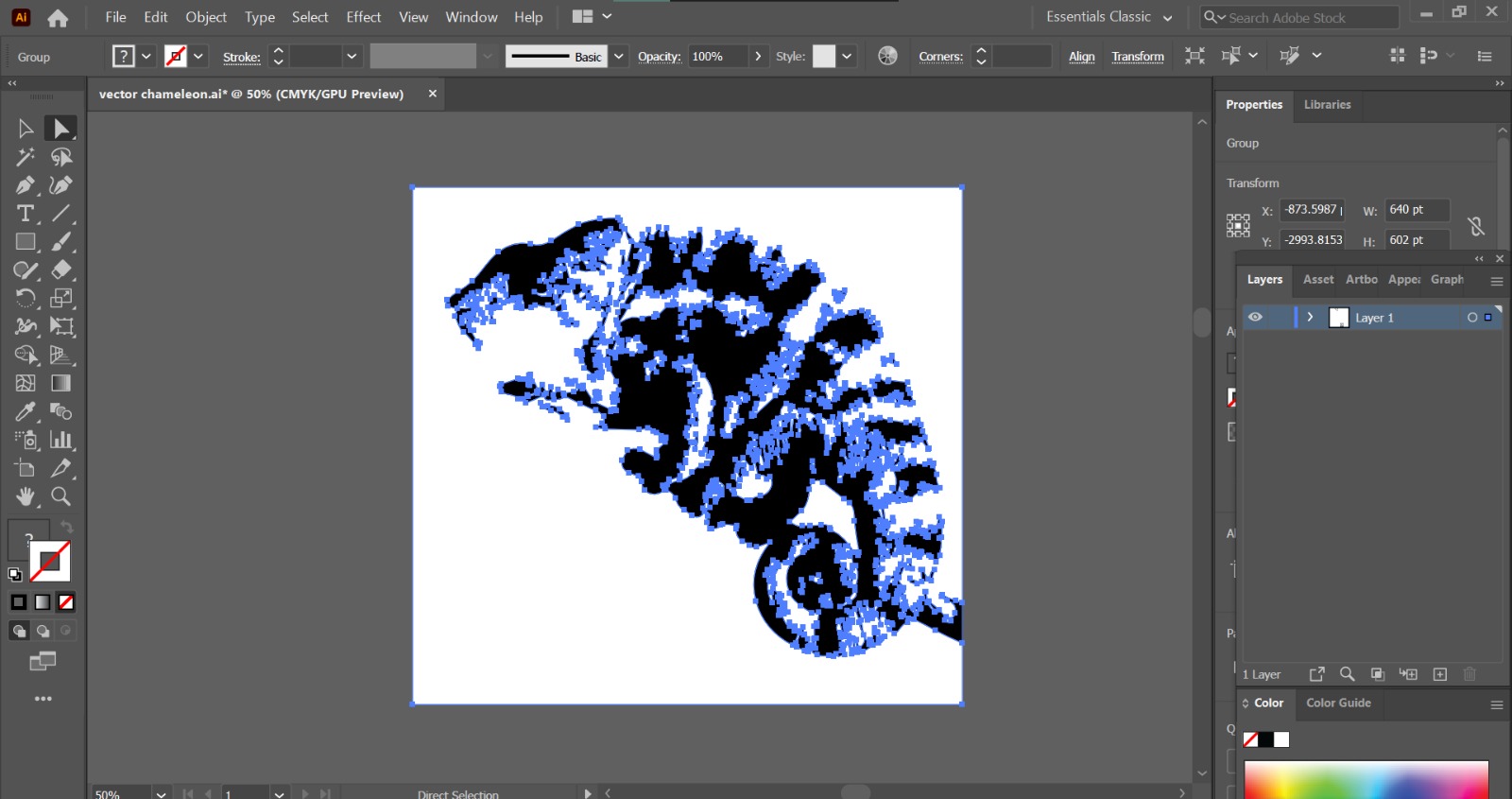
Task: Select the Eraser tool
Action: [x=61, y=270]
